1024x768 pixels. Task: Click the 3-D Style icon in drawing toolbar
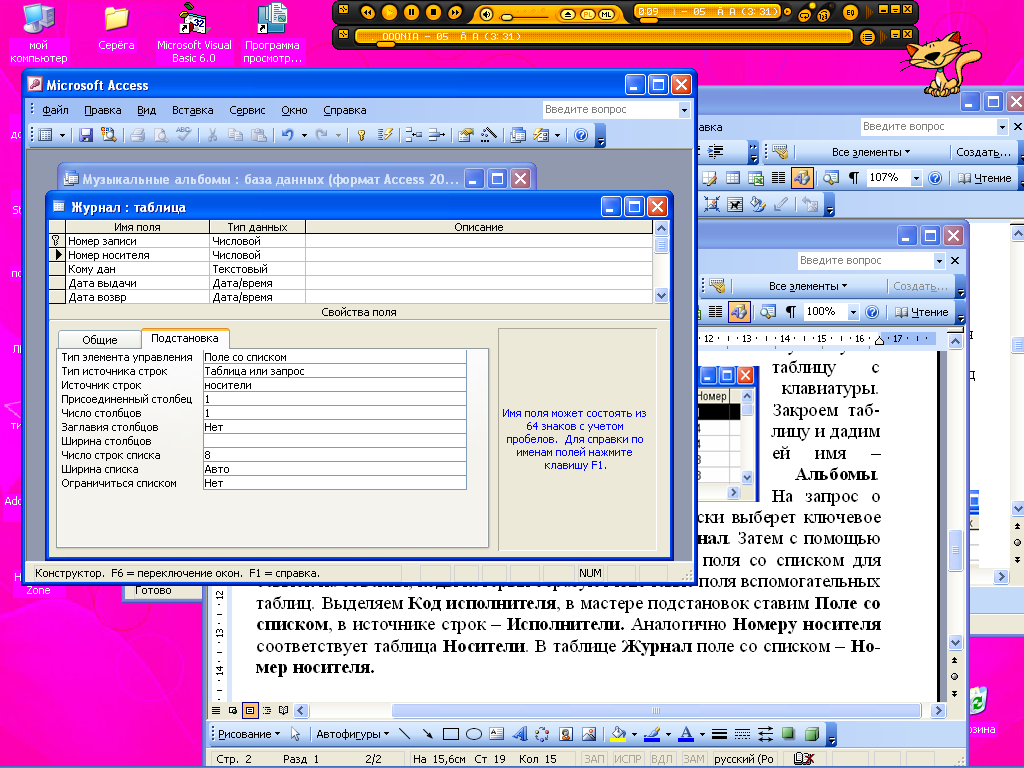pos(812,734)
